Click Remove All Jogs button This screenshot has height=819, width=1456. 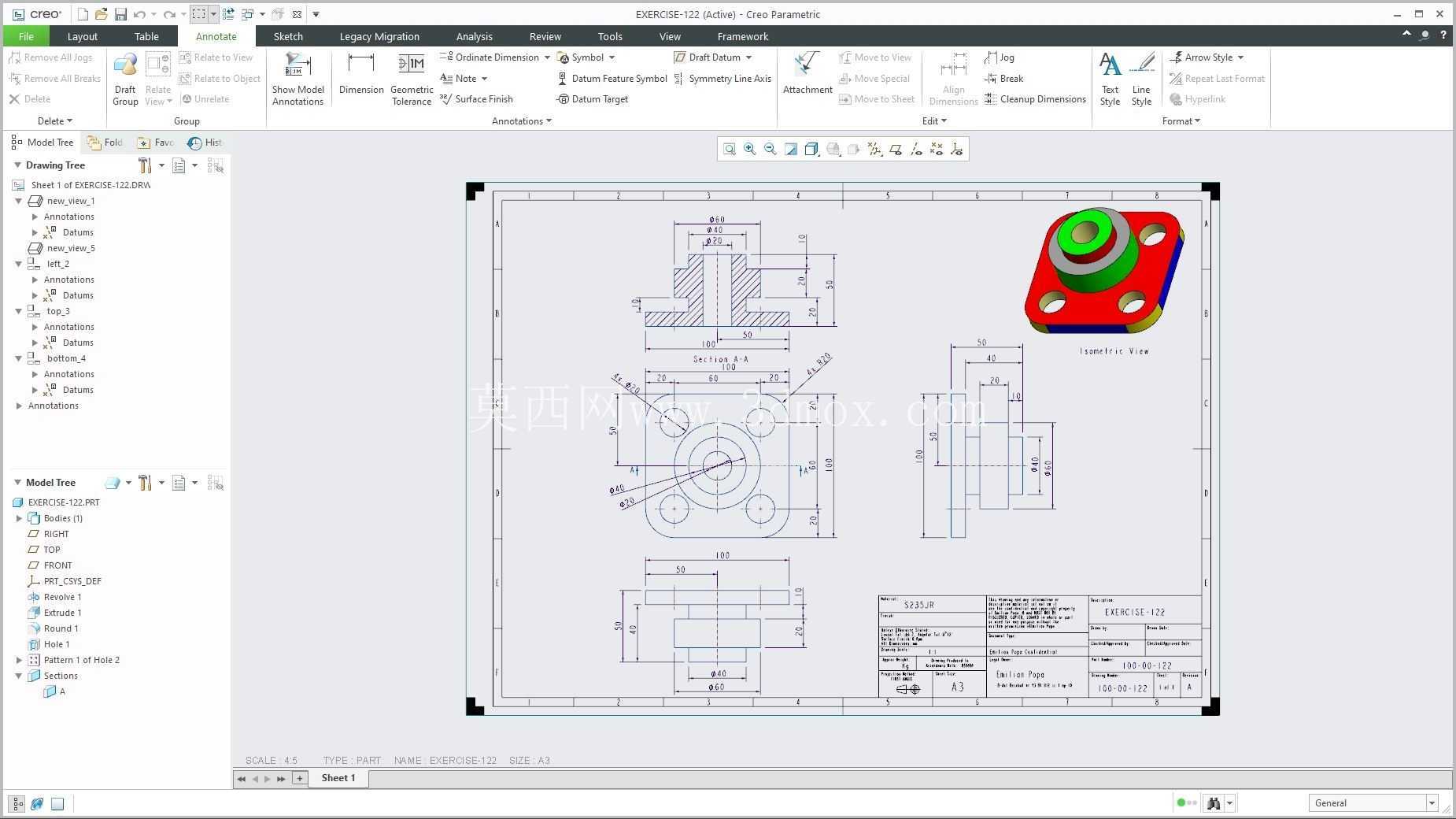pos(50,57)
